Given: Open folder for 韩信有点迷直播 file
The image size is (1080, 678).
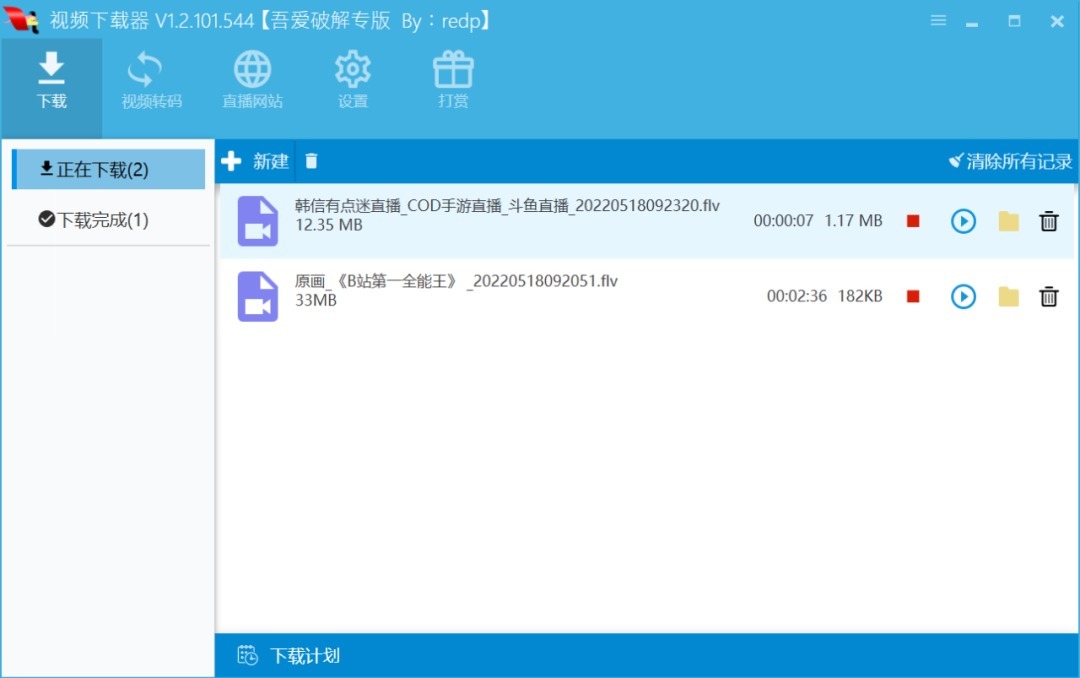Looking at the screenshot, I should [1008, 221].
